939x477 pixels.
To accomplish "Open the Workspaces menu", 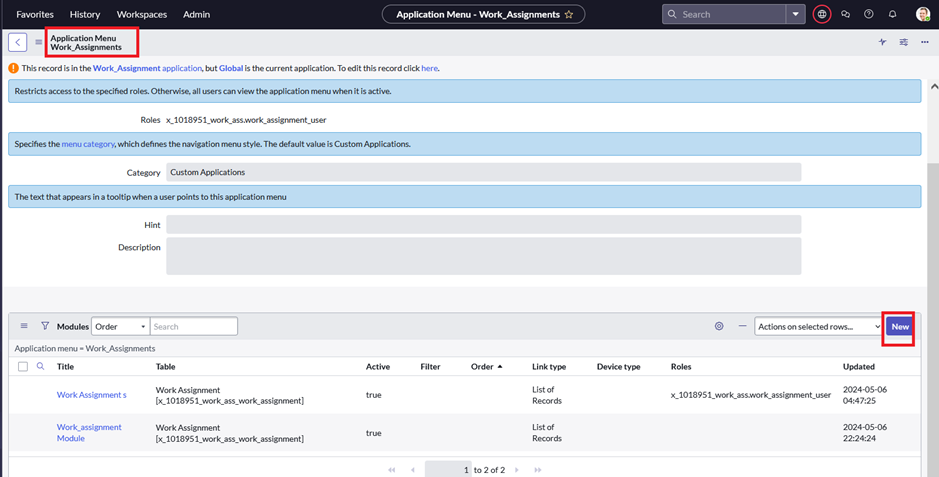I will tap(142, 14).
